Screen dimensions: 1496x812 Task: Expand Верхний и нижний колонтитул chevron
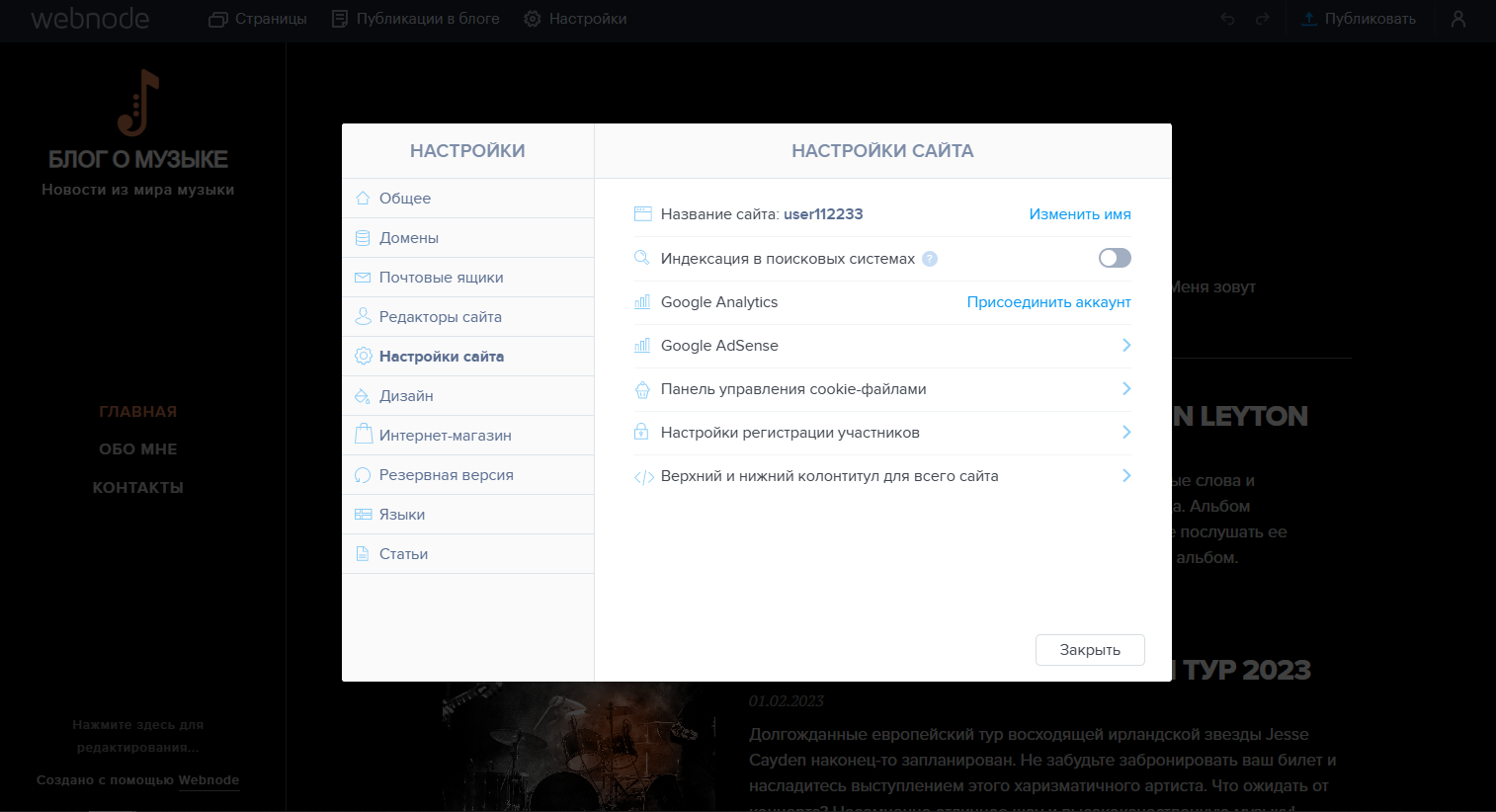tap(1126, 475)
